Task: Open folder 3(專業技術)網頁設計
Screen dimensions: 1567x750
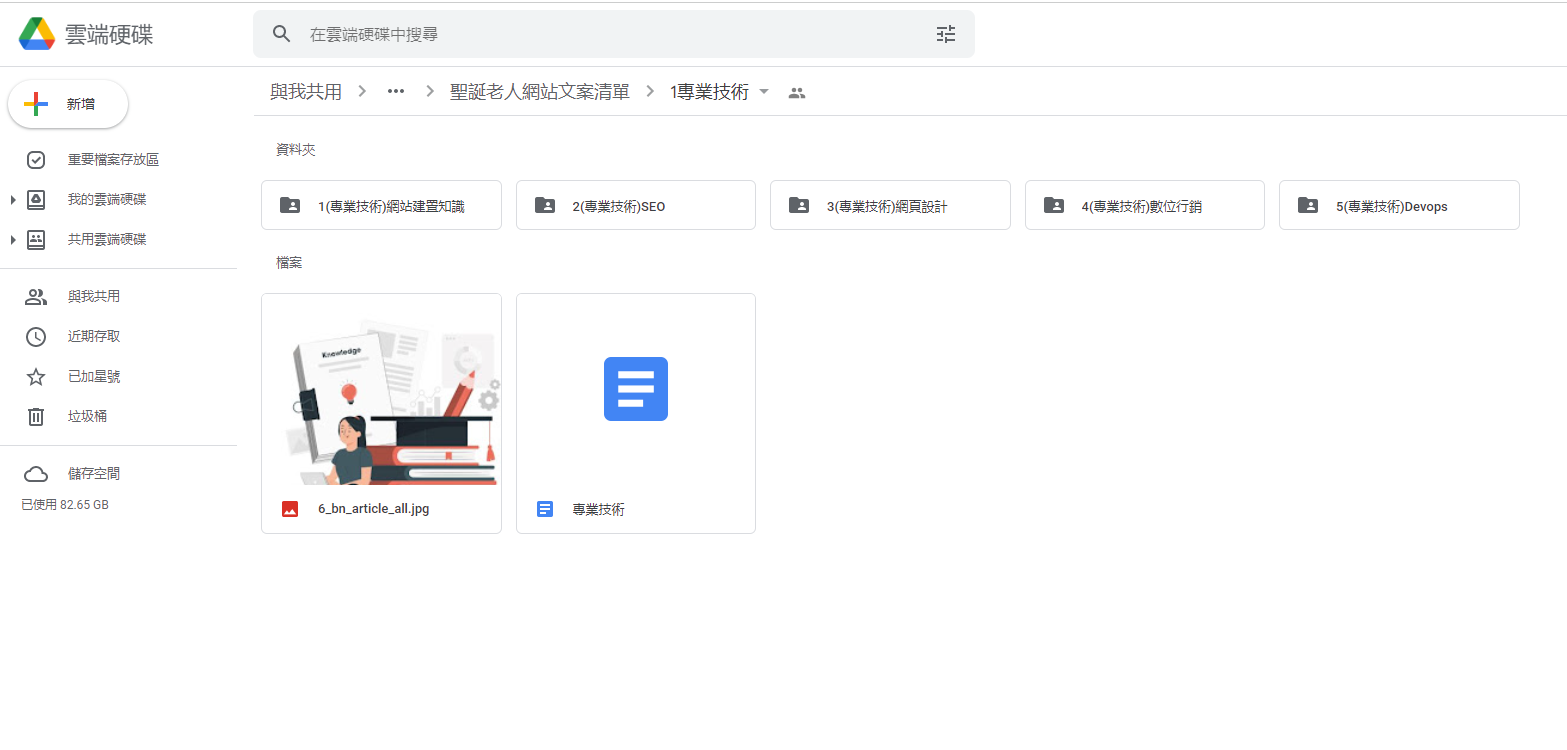Action: (890, 206)
